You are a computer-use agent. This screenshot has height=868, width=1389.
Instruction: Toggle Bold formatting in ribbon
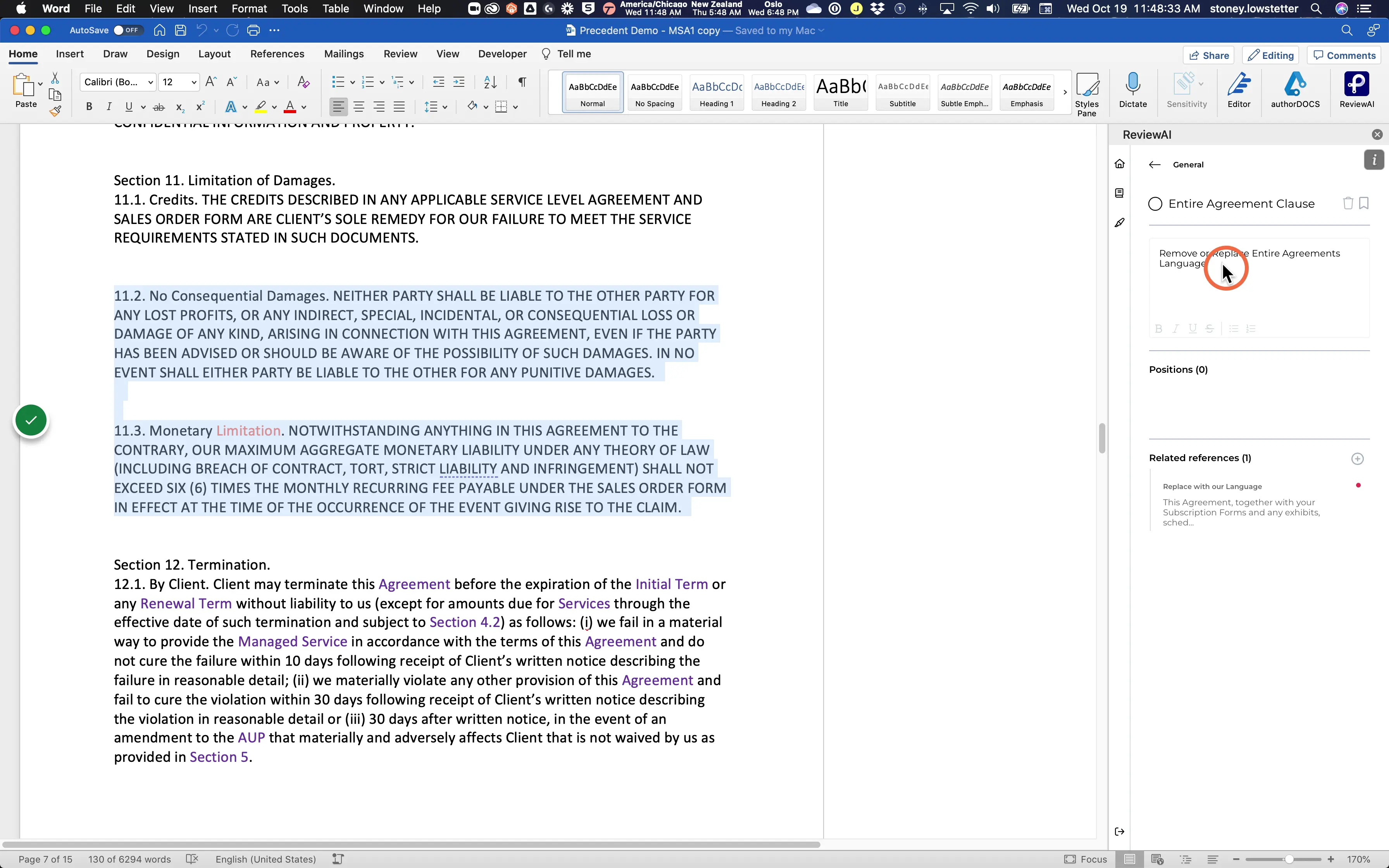(89, 107)
